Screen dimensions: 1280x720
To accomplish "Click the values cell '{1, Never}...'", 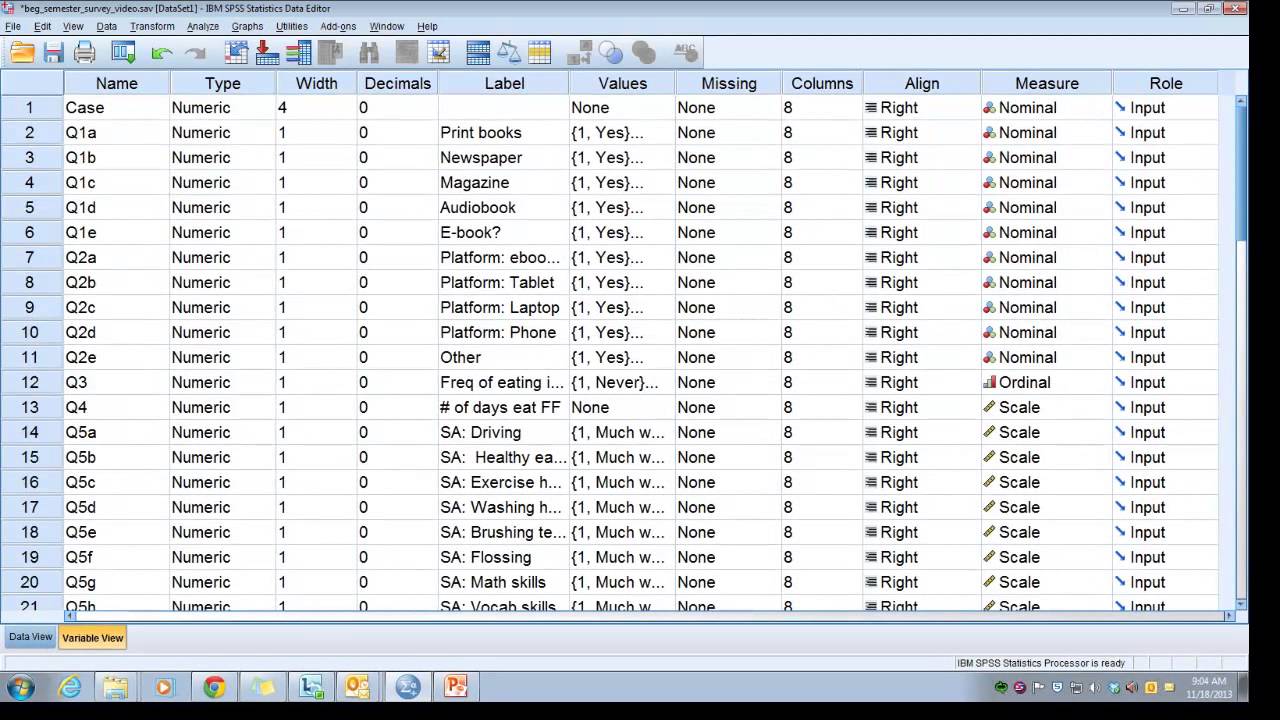I will tap(622, 382).
